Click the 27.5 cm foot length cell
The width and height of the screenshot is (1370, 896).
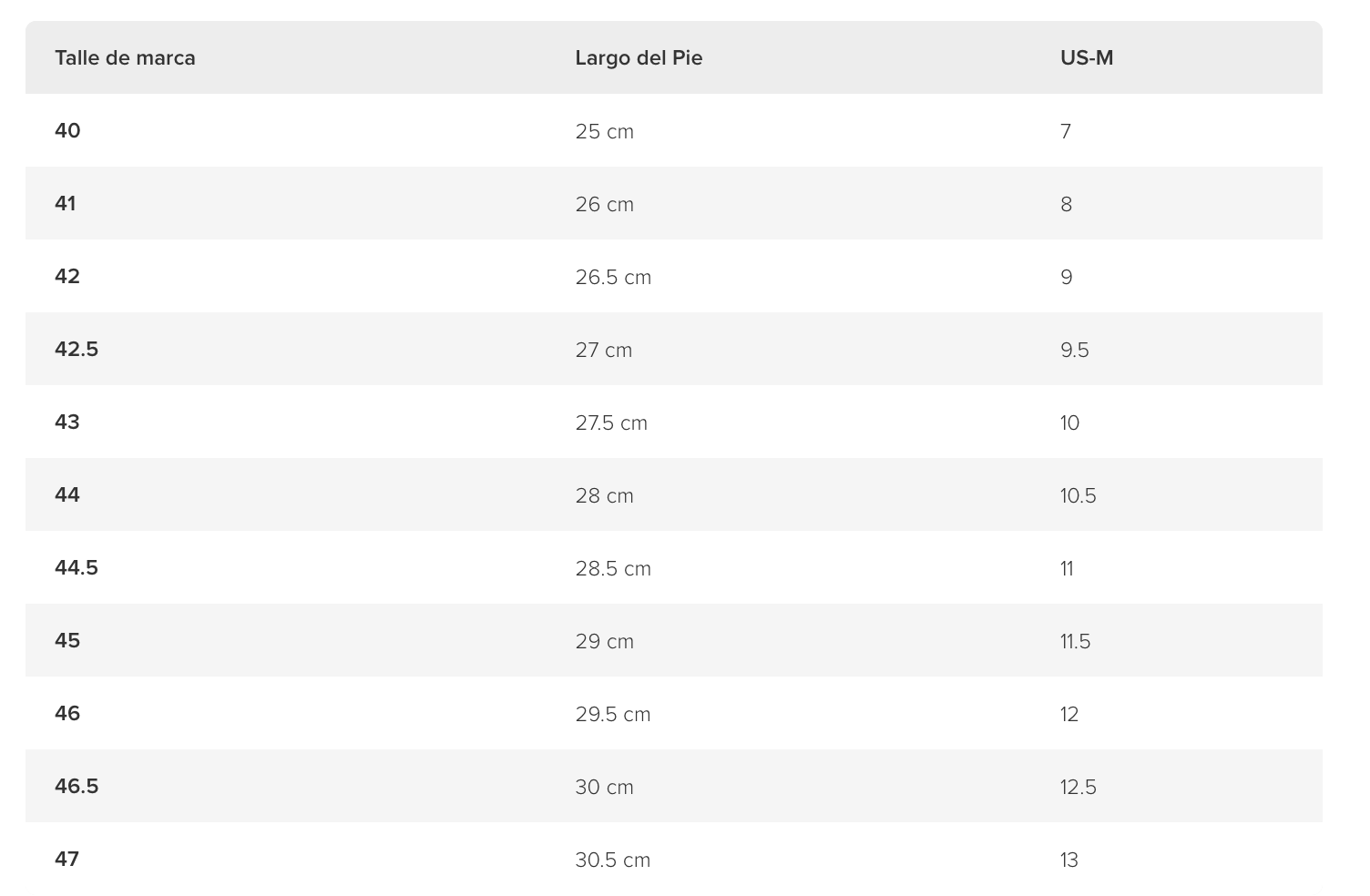point(611,423)
